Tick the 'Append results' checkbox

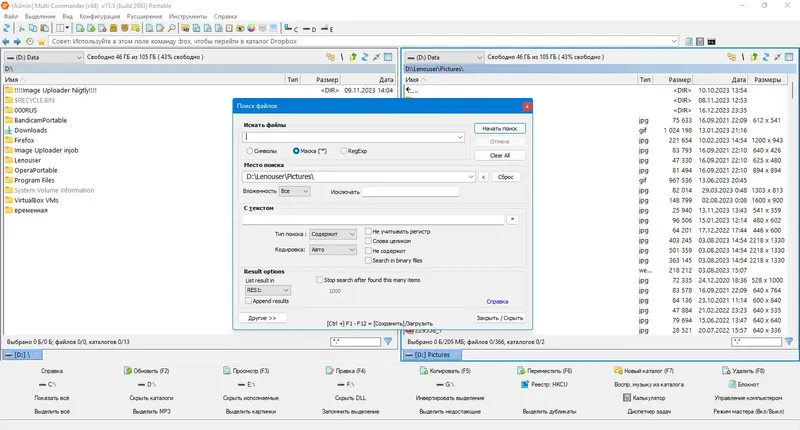(248, 301)
